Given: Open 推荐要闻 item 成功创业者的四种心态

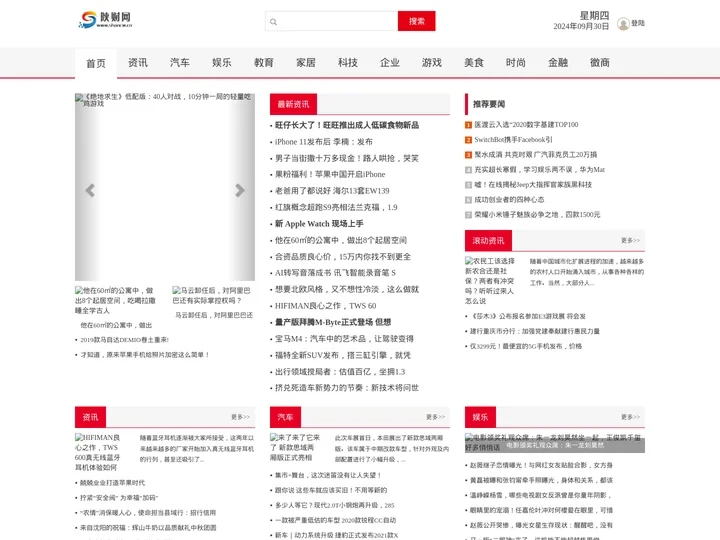Looking at the screenshot, I should click(x=509, y=200).
